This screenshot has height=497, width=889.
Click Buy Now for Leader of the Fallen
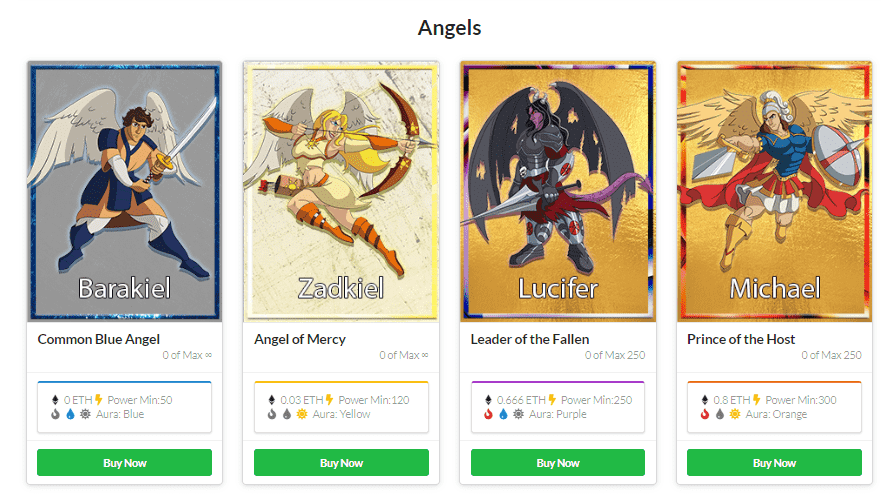(x=558, y=462)
